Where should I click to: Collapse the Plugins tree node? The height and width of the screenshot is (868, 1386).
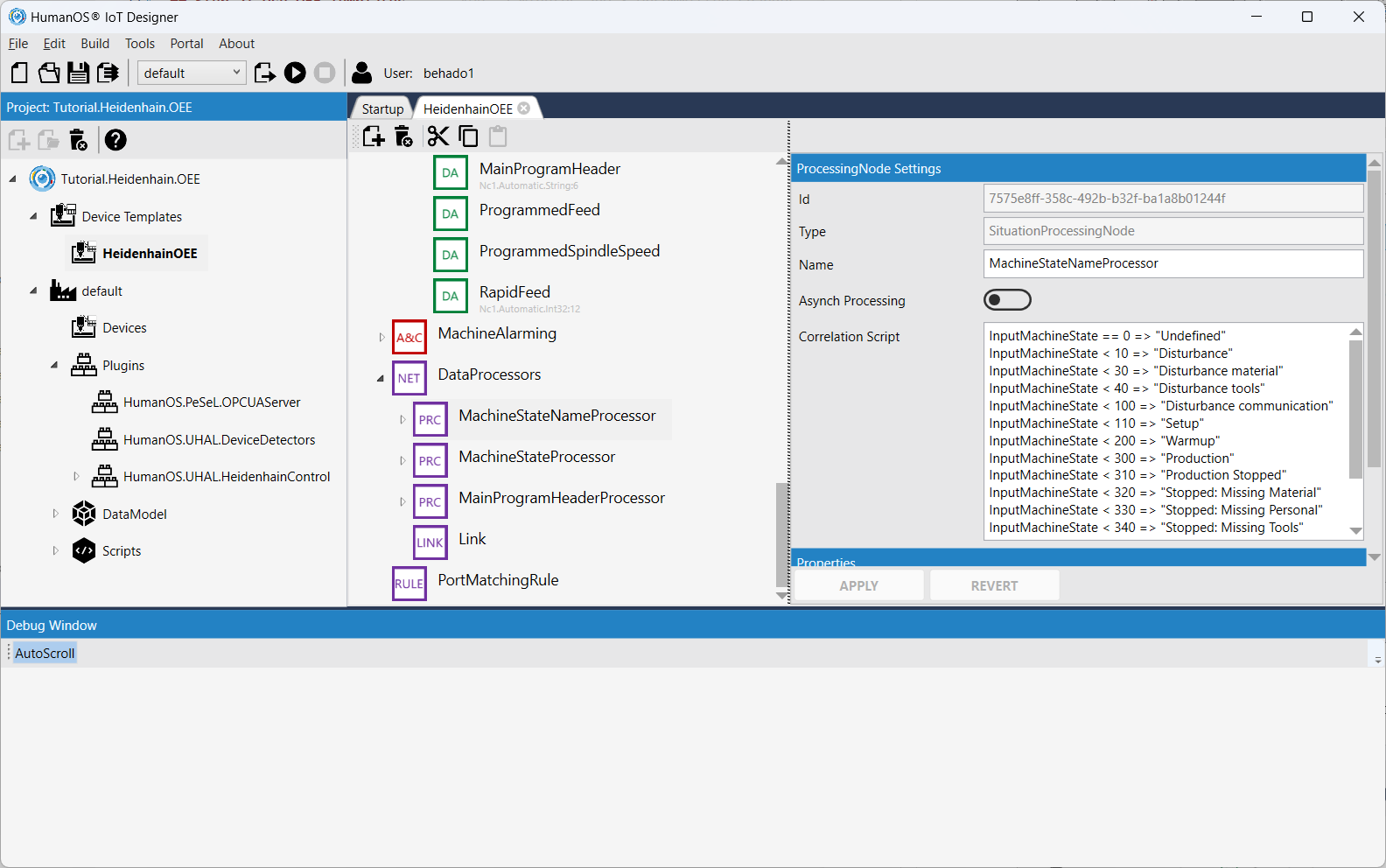[x=54, y=365]
